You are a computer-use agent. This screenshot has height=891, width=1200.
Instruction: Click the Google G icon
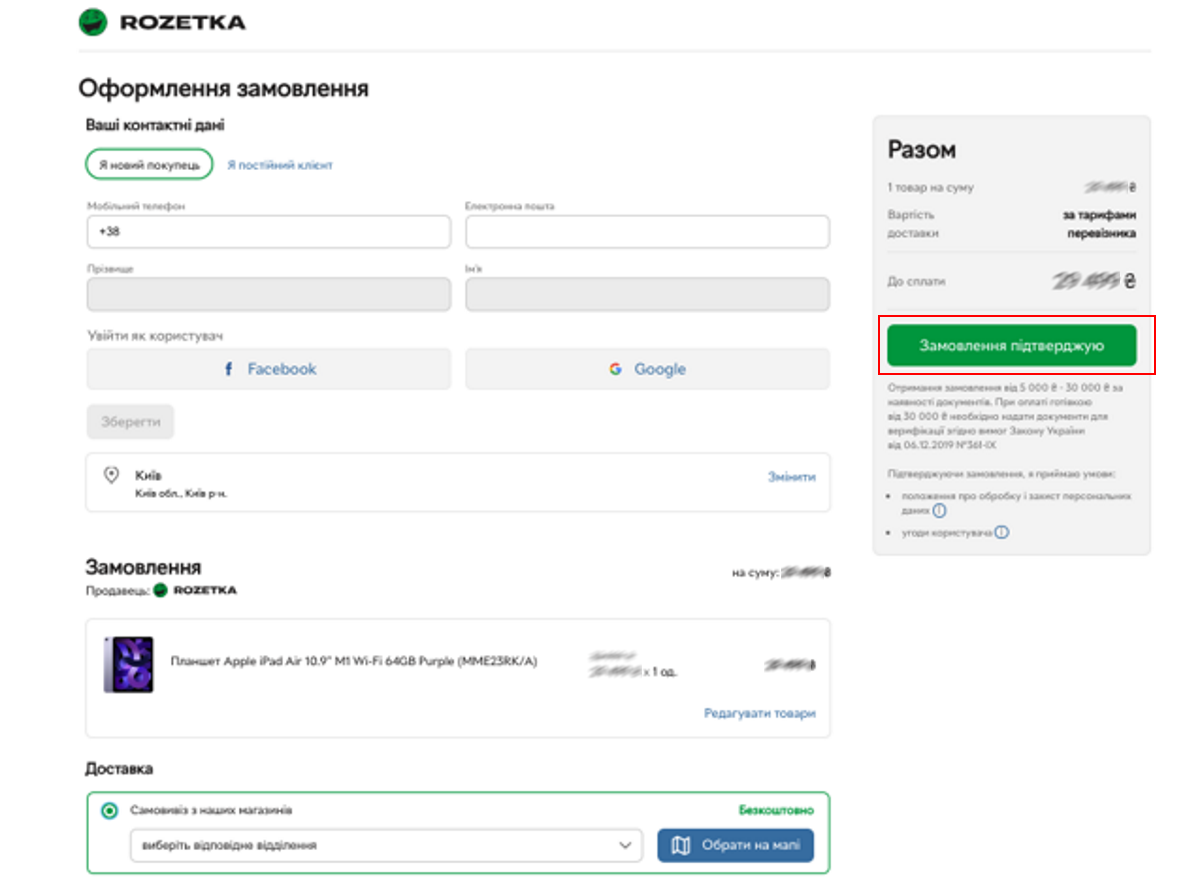(616, 369)
